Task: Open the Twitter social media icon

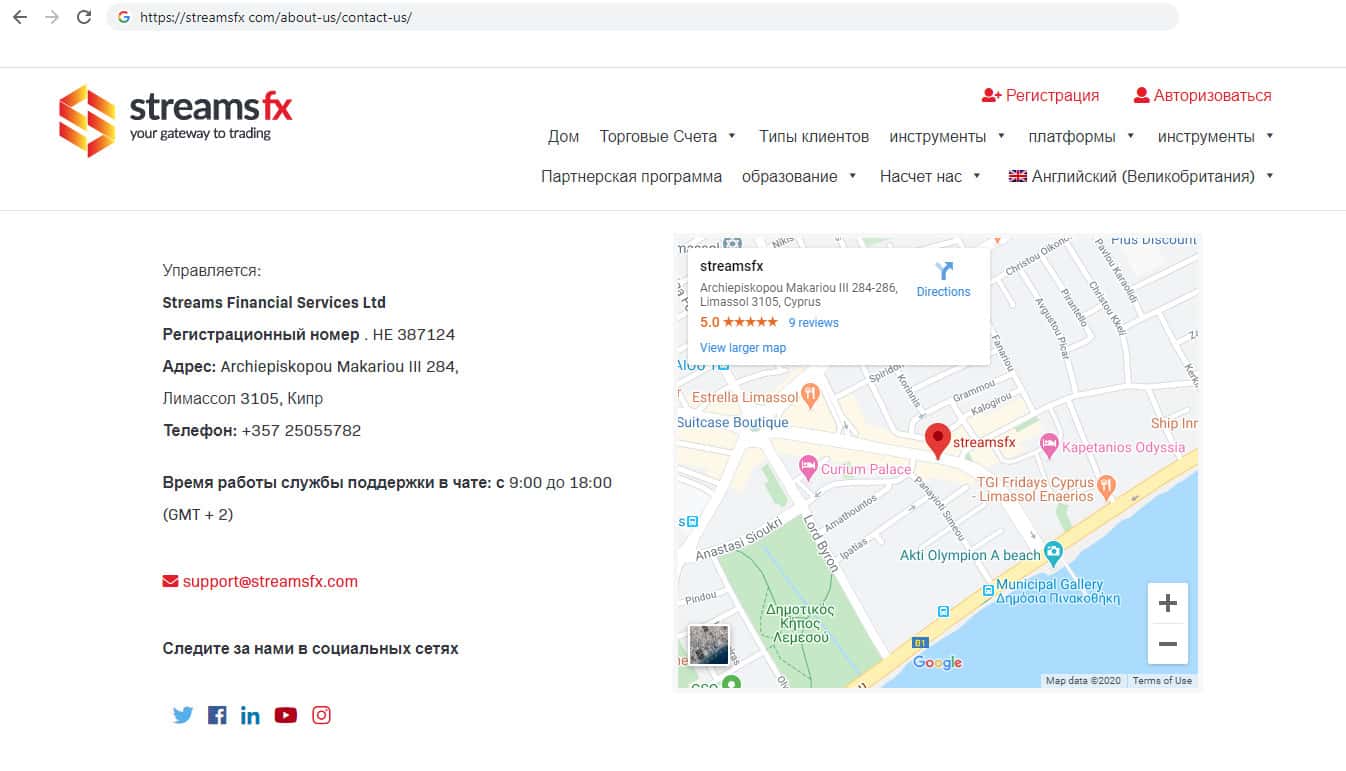Action: (x=182, y=715)
